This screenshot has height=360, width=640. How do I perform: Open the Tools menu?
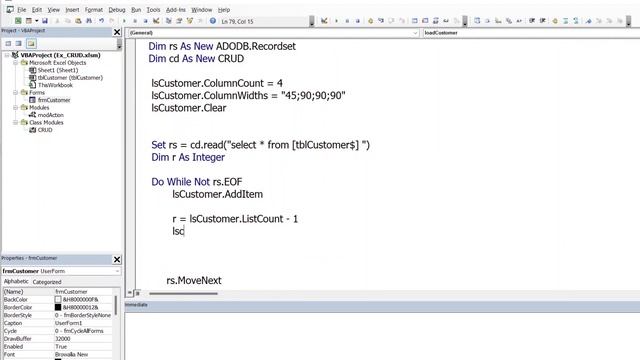(153, 9)
